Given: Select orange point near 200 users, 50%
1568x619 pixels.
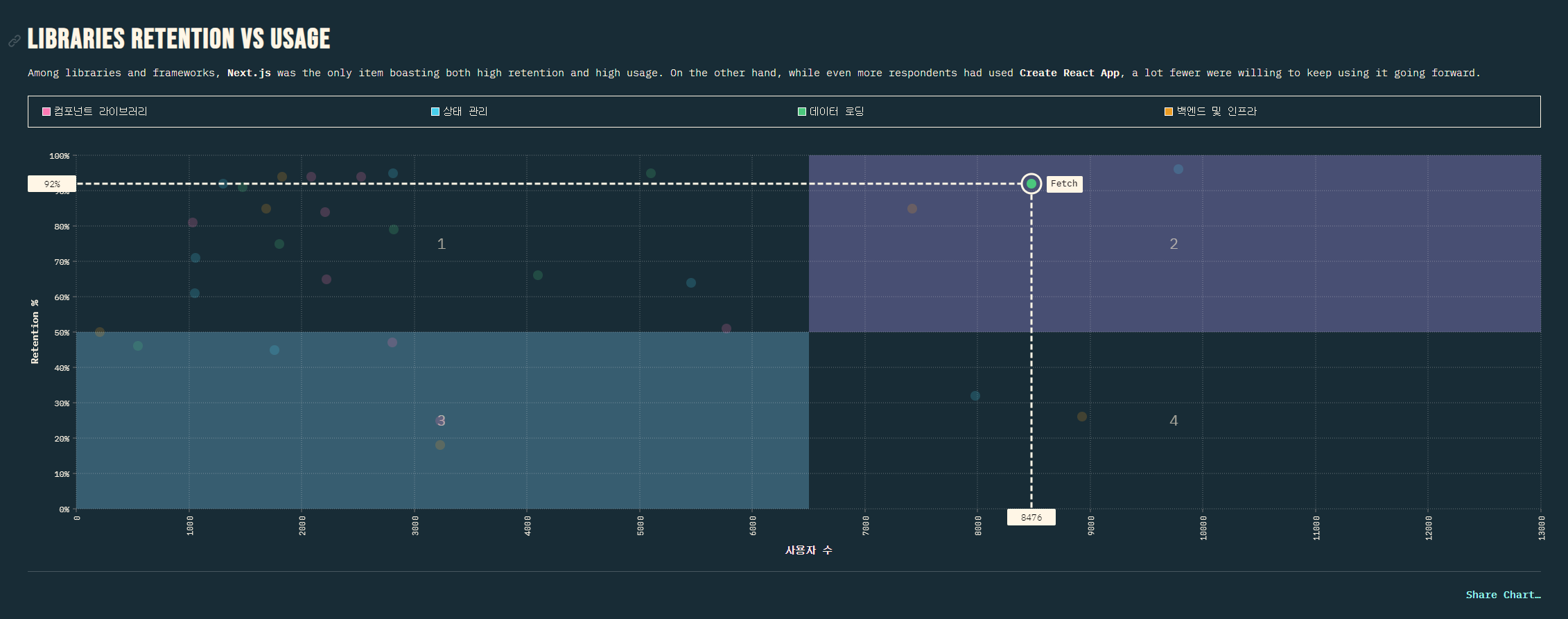Looking at the screenshot, I should (100, 332).
